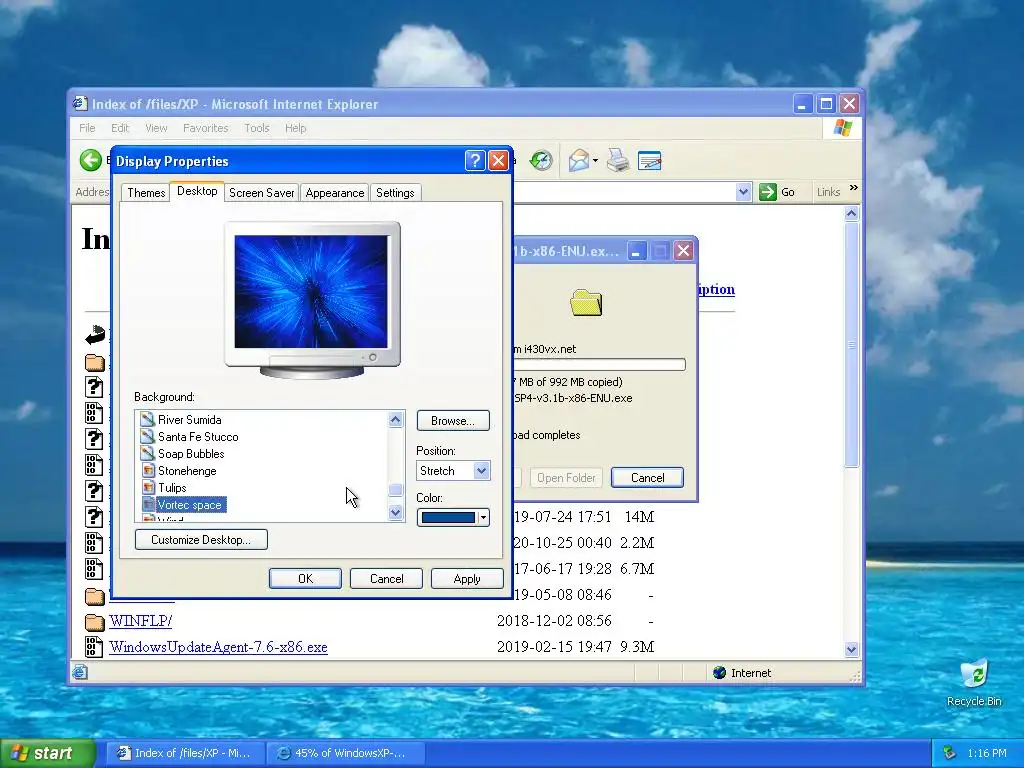Screen dimensions: 1024x768
Task: Switch to Index of /files/XP taskbar button
Action: tap(185, 753)
